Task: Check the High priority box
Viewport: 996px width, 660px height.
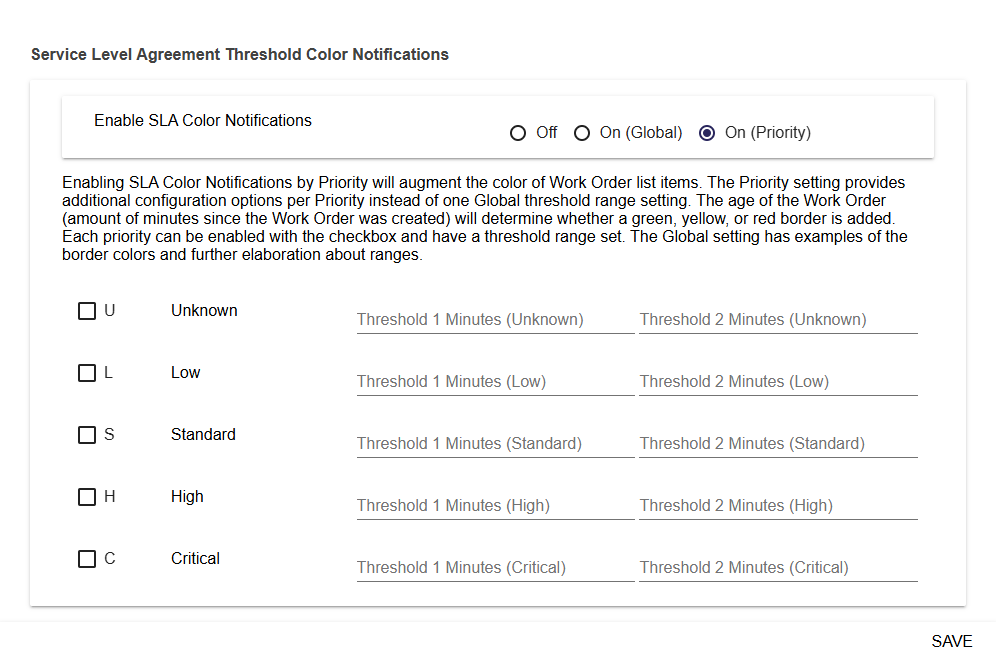Action: (x=87, y=496)
